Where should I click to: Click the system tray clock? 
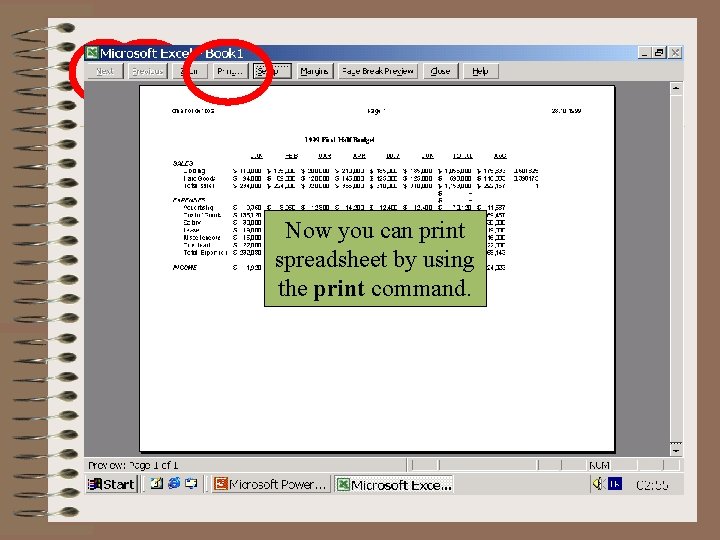click(652, 484)
